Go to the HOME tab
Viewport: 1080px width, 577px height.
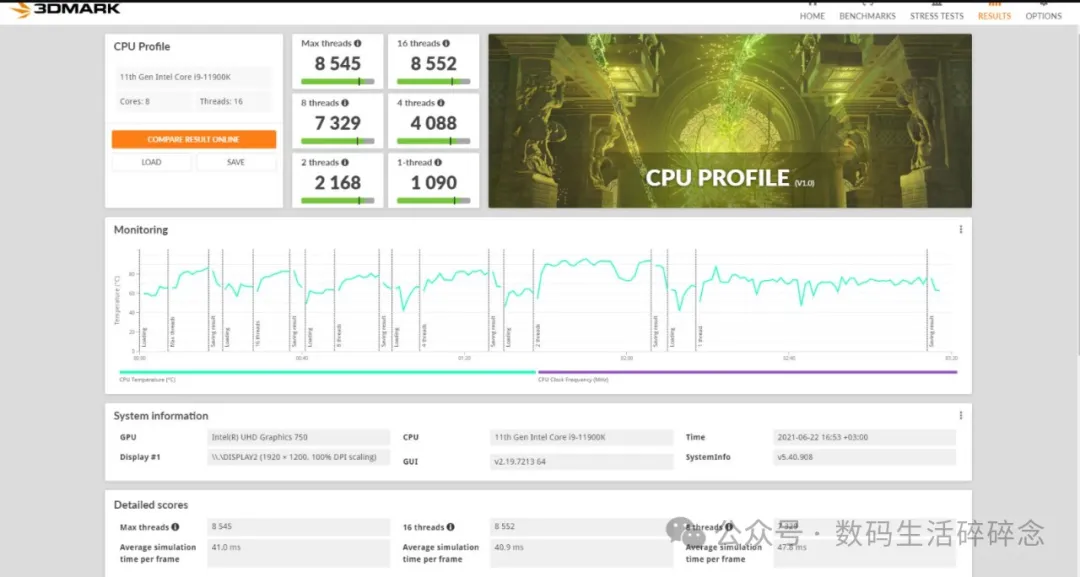pyautogui.click(x=812, y=16)
